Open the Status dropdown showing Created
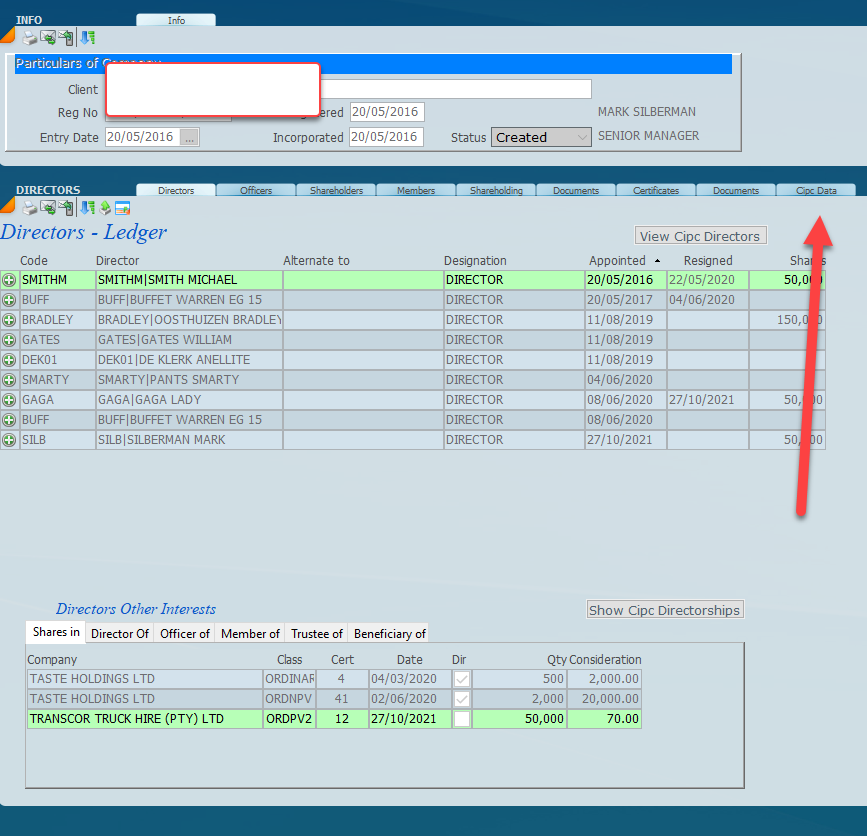 click(x=541, y=137)
